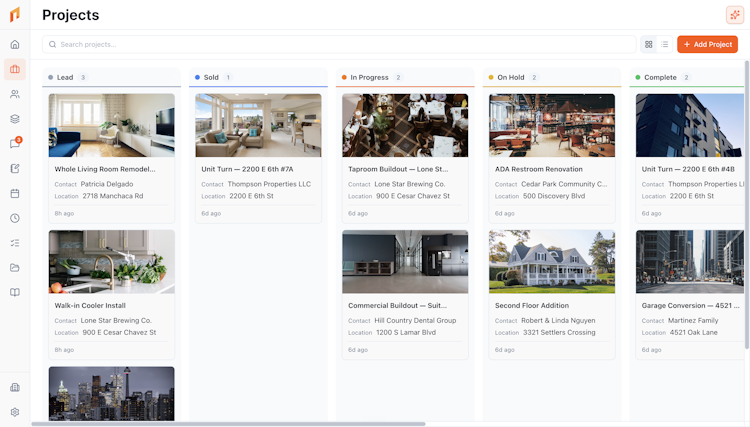The width and height of the screenshot is (750, 427).
Task: Open the Contacts people sidebar icon
Action: click(x=15, y=94)
